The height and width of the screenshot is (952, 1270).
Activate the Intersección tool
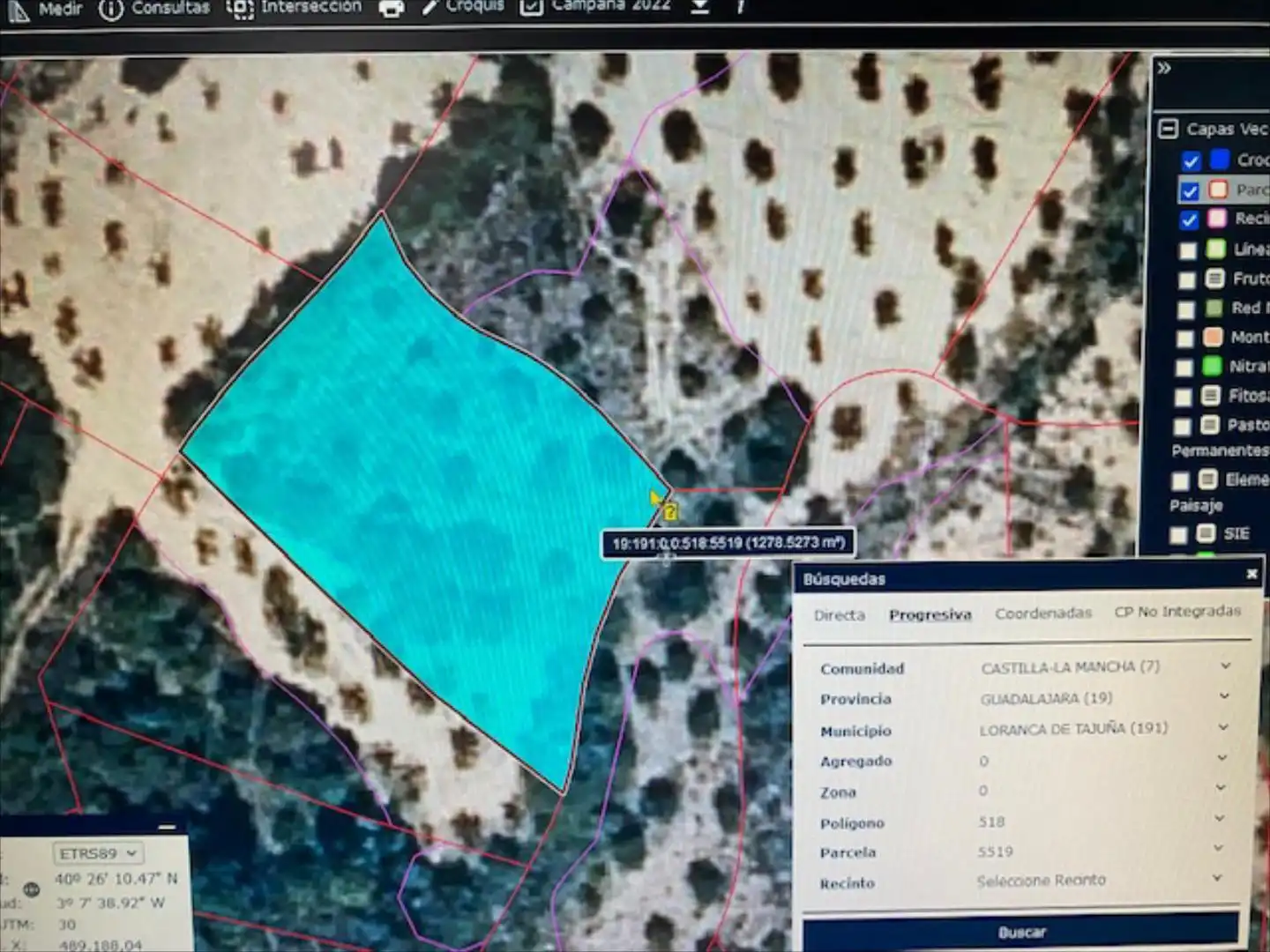click(x=294, y=8)
